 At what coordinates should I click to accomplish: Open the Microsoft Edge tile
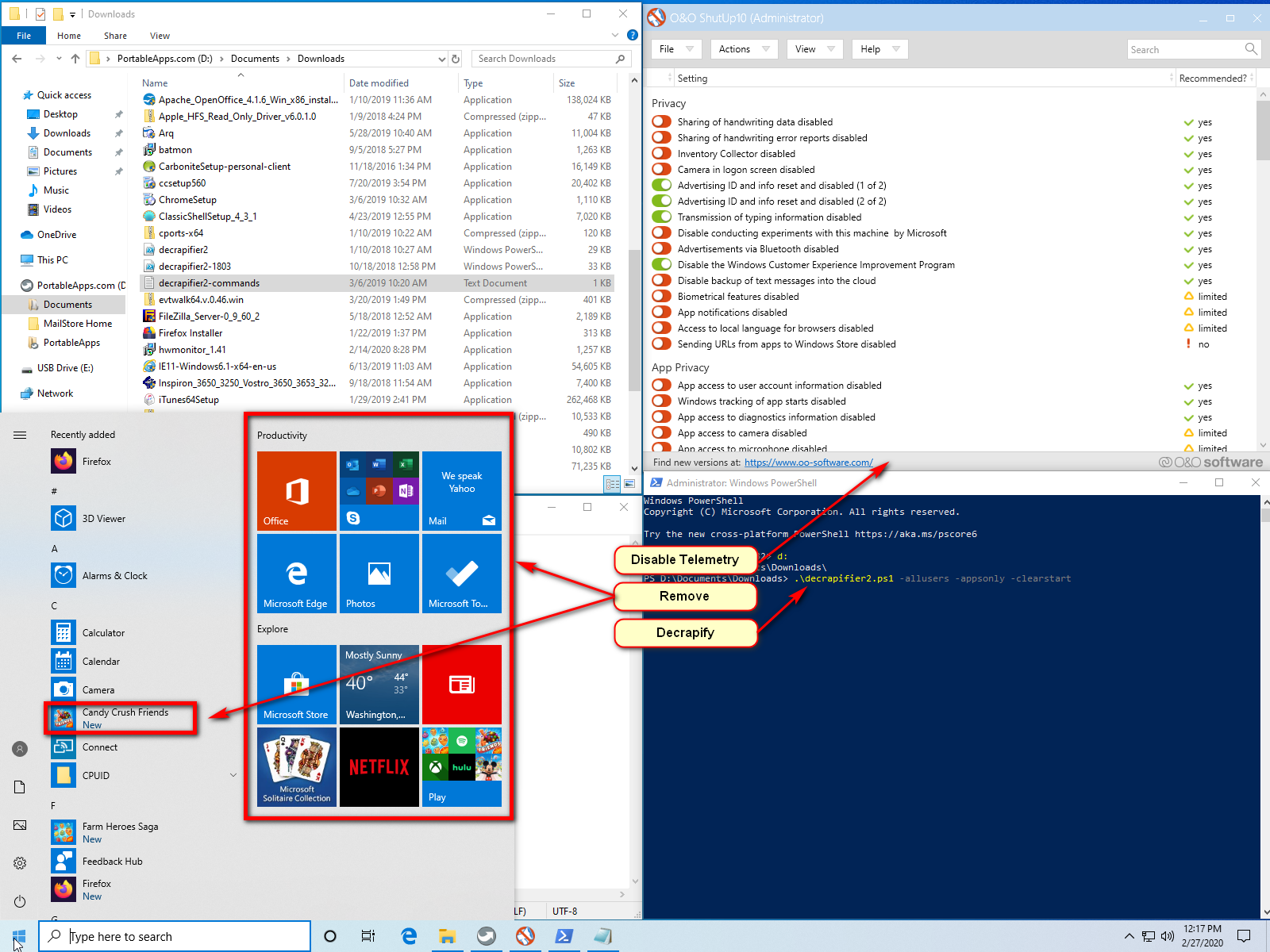point(297,574)
